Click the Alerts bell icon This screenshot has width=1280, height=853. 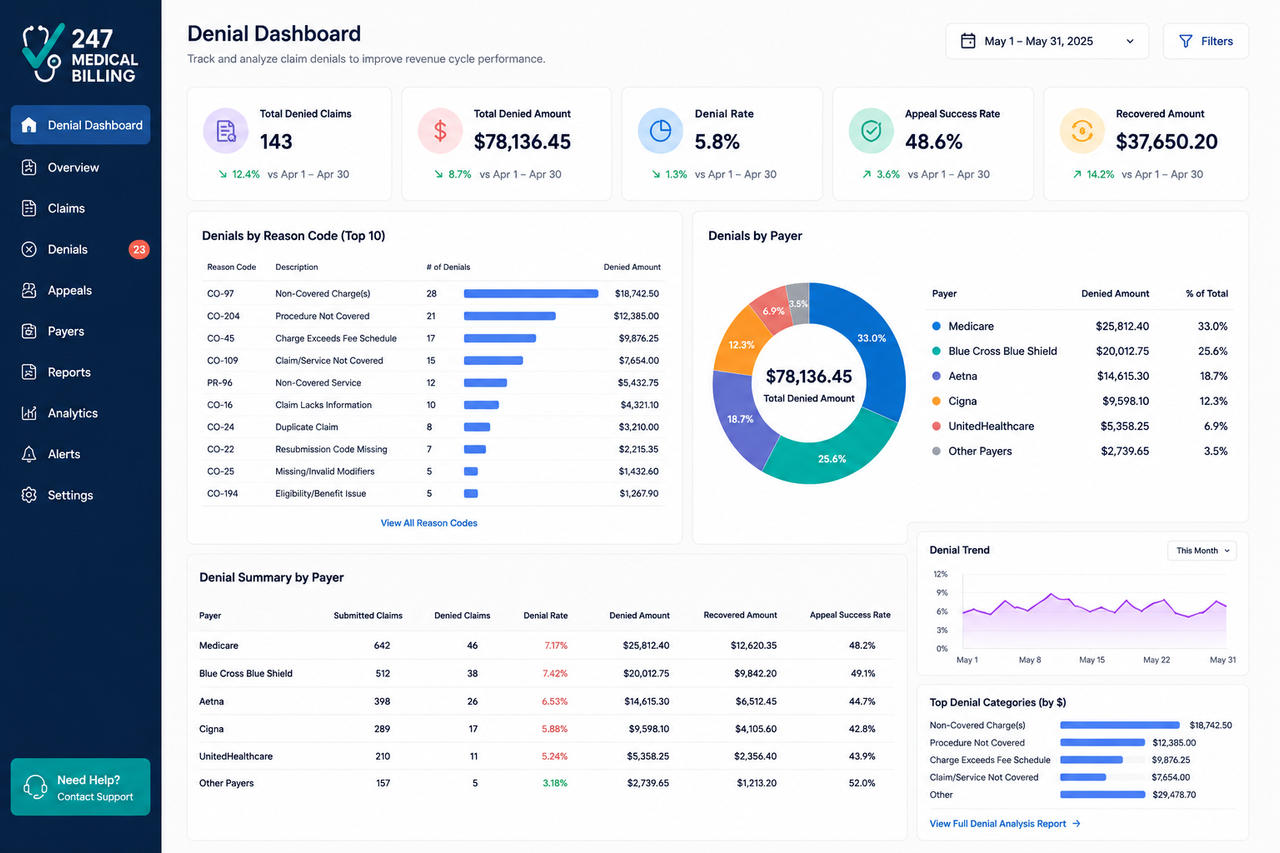tap(29, 454)
